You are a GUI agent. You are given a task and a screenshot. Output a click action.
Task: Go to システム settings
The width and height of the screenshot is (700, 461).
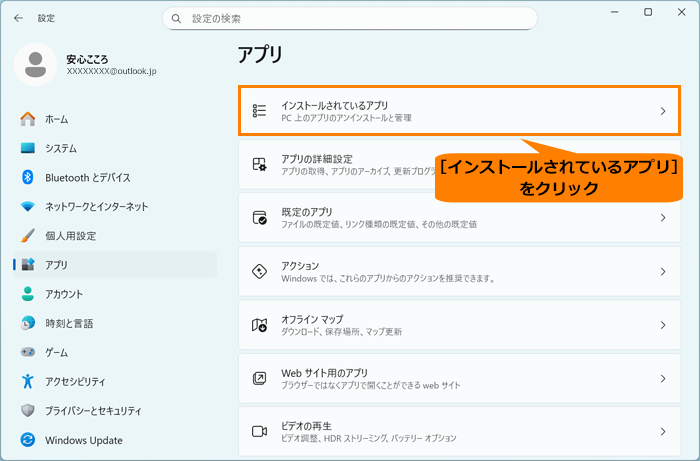pos(115,148)
